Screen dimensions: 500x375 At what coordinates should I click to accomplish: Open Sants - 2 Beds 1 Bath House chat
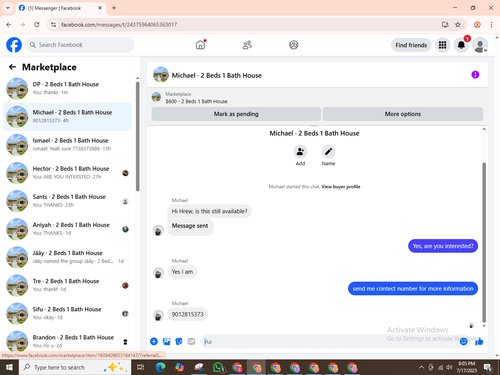pyautogui.click(x=67, y=201)
